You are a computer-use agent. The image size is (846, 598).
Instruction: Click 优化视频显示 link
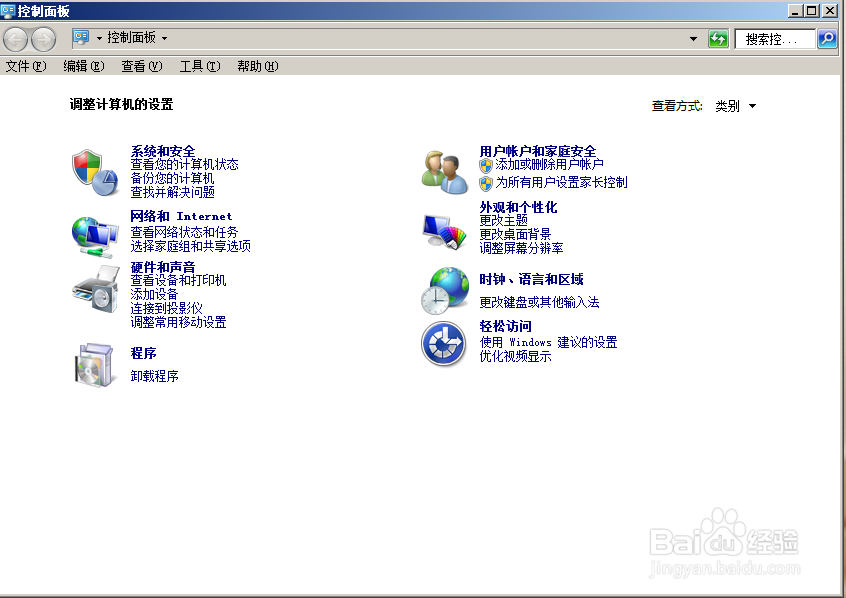516,357
